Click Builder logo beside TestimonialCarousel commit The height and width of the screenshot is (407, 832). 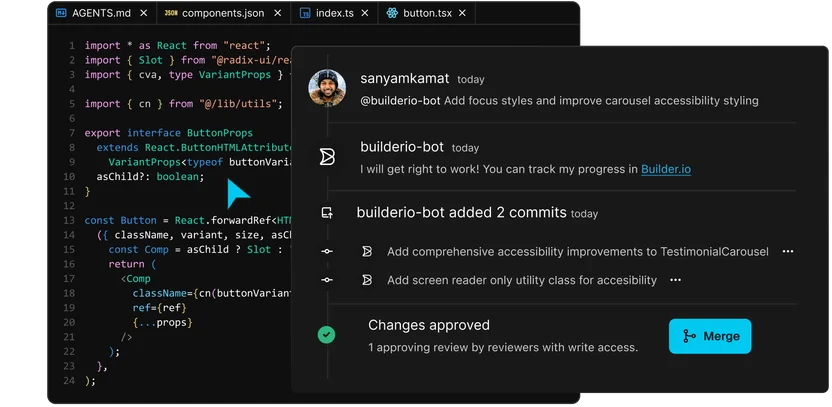[367, 252]
